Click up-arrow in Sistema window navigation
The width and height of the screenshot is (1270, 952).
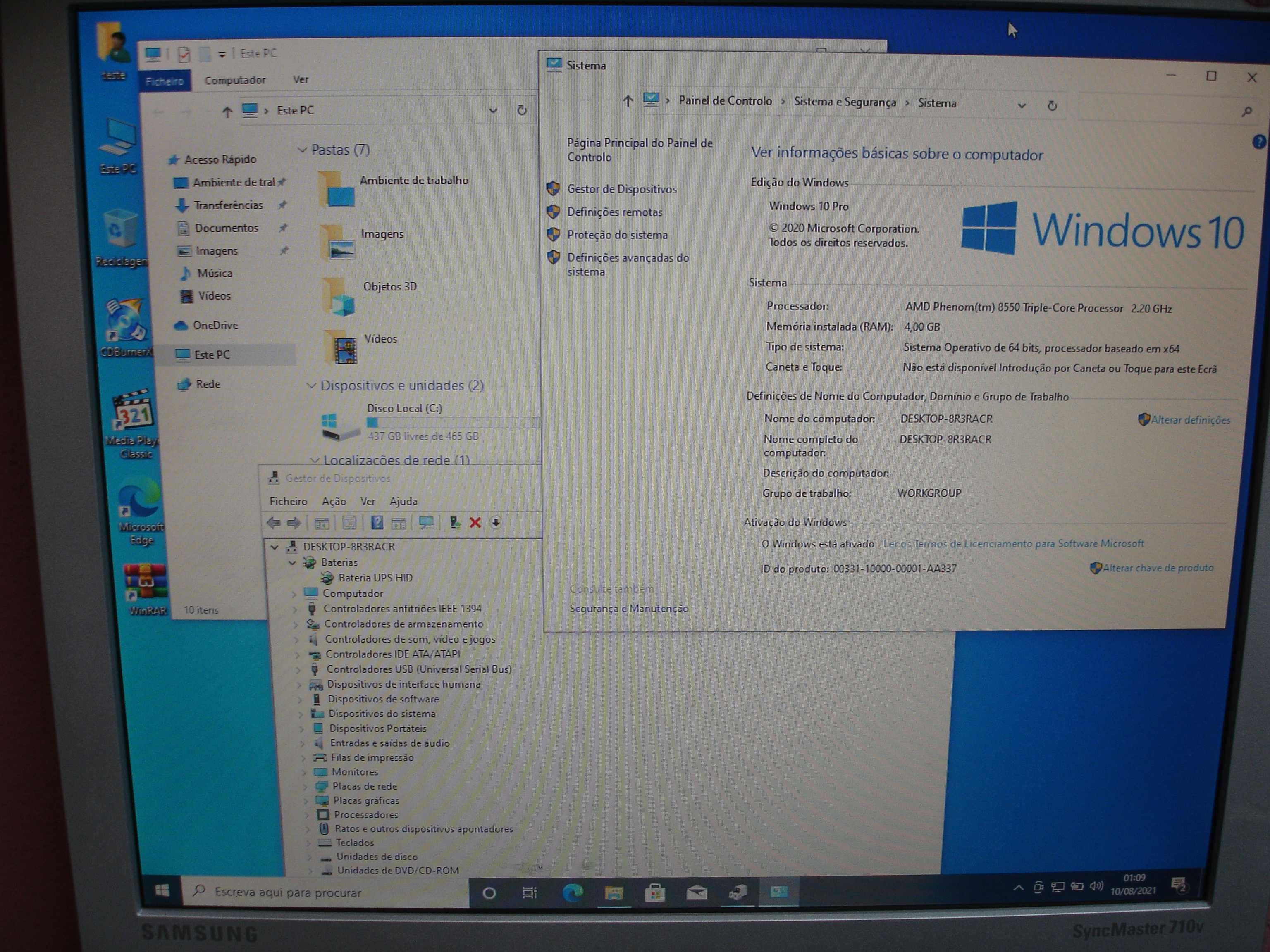pyautogui.click(x=628, y=101)
